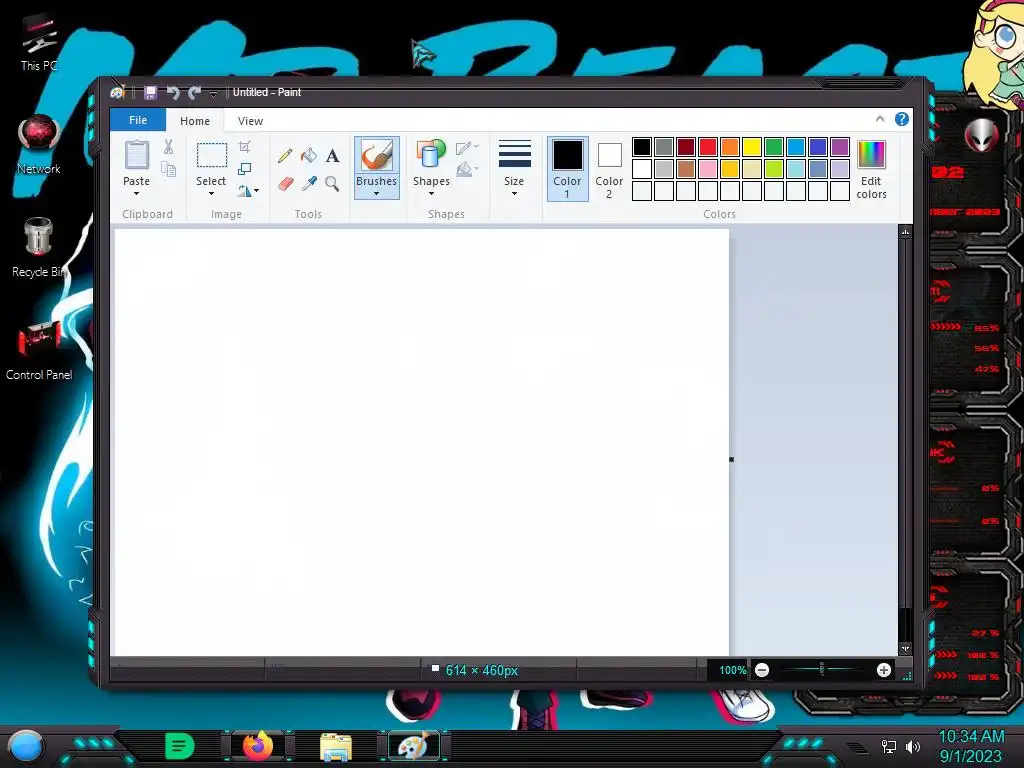The image size is (1024, 768).
Task: Select the Pencil tool
Action: click(x=285, y=155)
